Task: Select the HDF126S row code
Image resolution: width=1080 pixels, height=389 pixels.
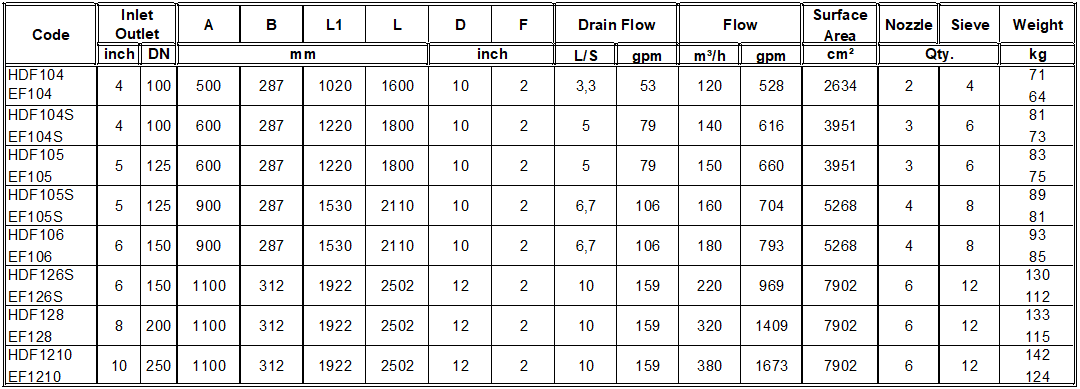Action: (40, 275)
